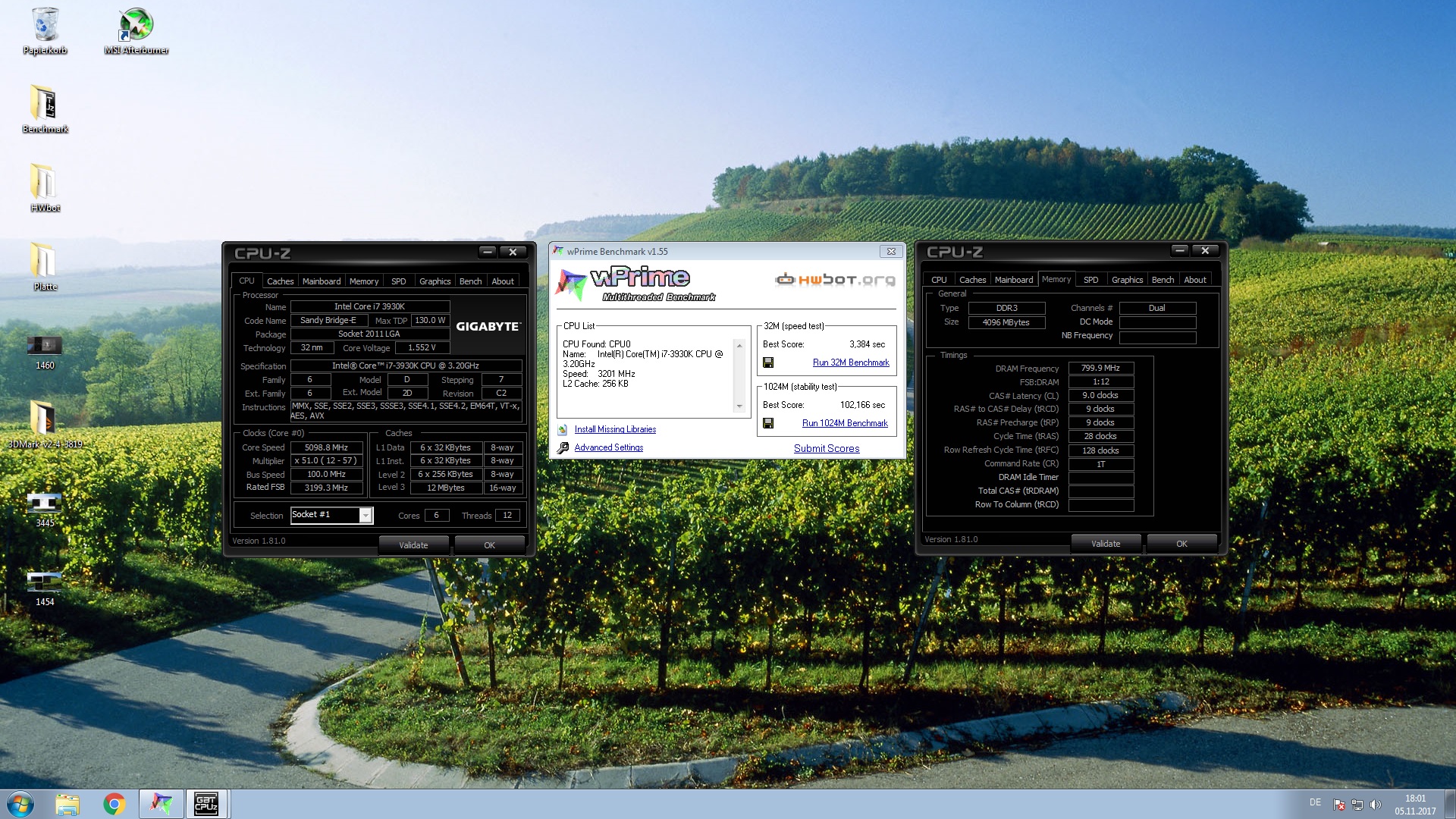The height and width of the screenshot is (819, 1456).
Task: Select the desktop file named 3445
Action: coord(45,510)
